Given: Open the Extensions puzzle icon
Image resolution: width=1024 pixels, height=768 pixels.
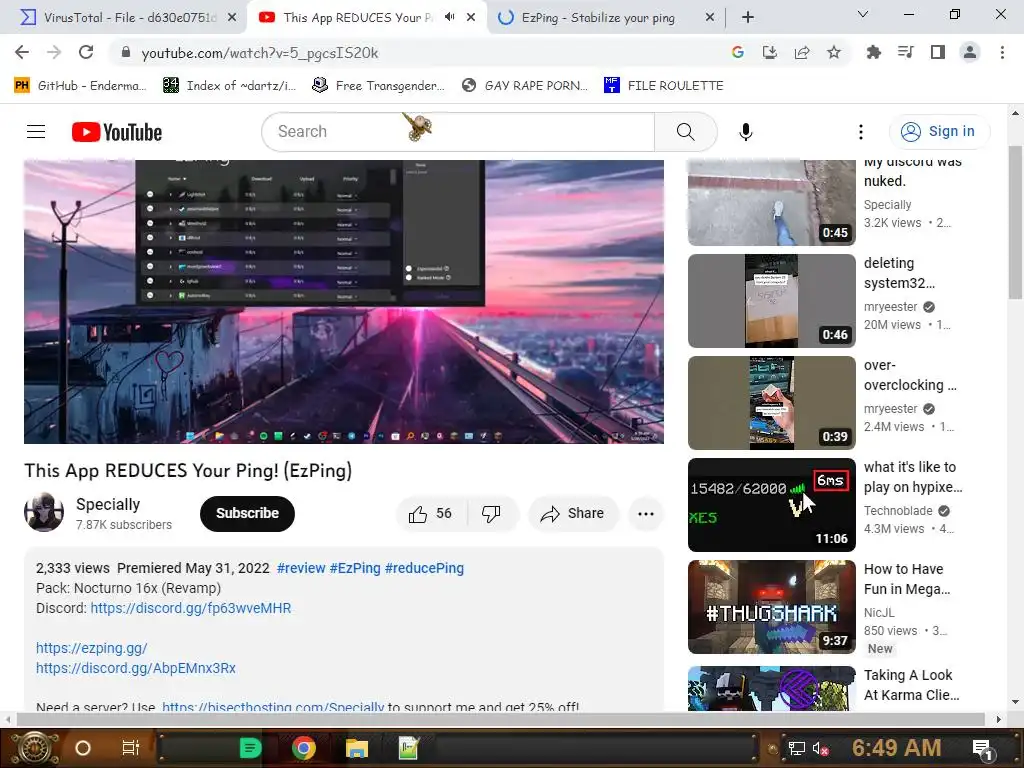Looking at the screenshot, I should (873, 52).
